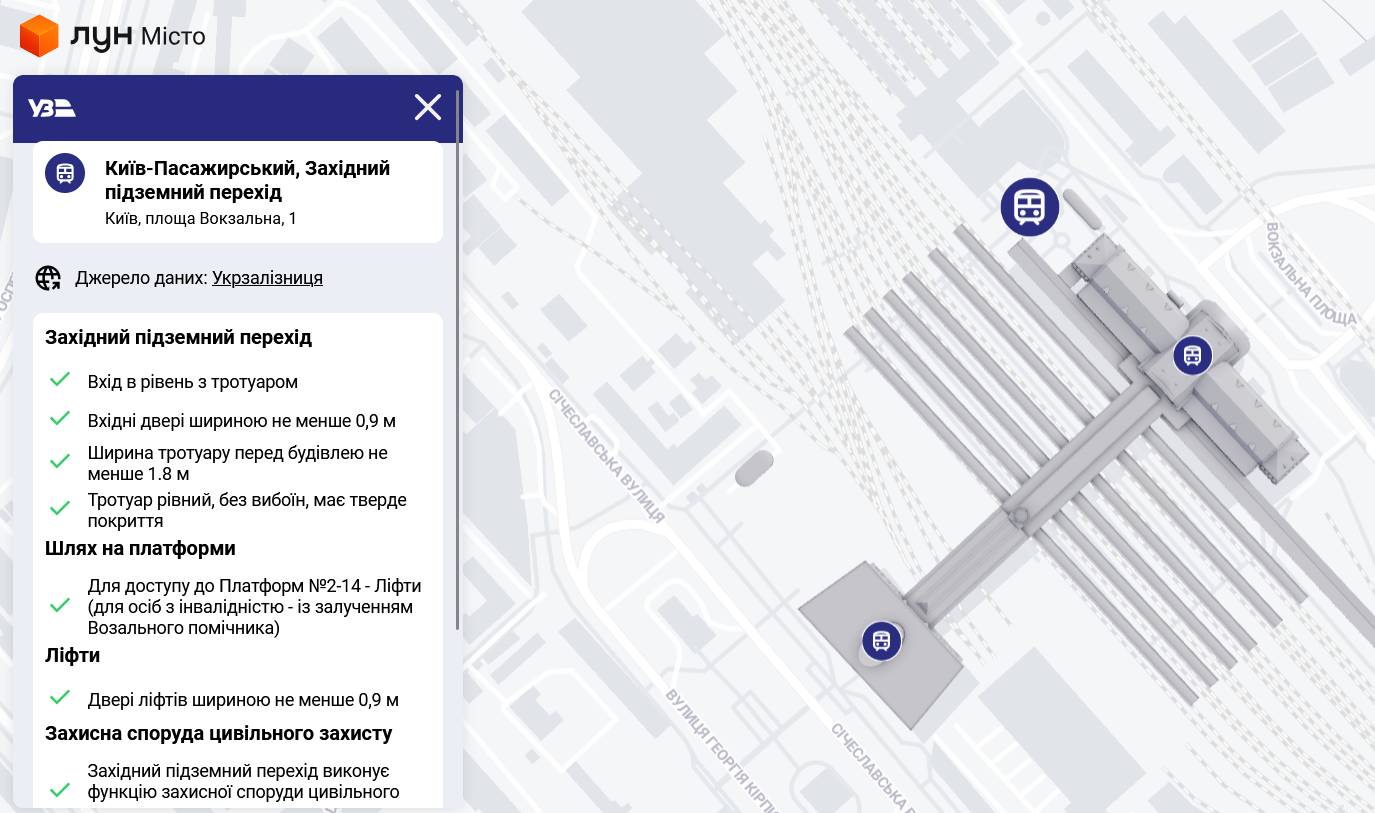Click the panel's vertical scrollbar
This screenshot has width=1375, height=813.
(x=458, y=360)
